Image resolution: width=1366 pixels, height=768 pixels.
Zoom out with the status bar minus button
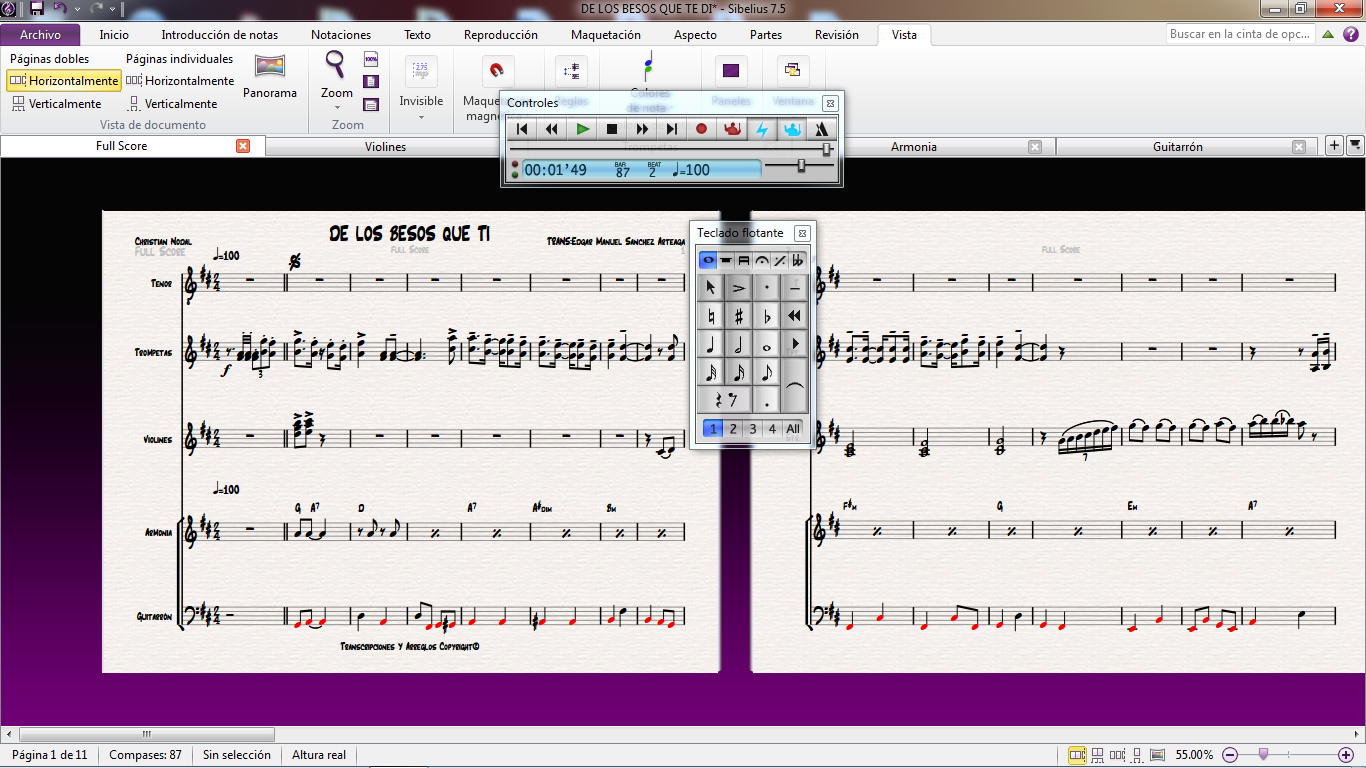[1231, 755]
